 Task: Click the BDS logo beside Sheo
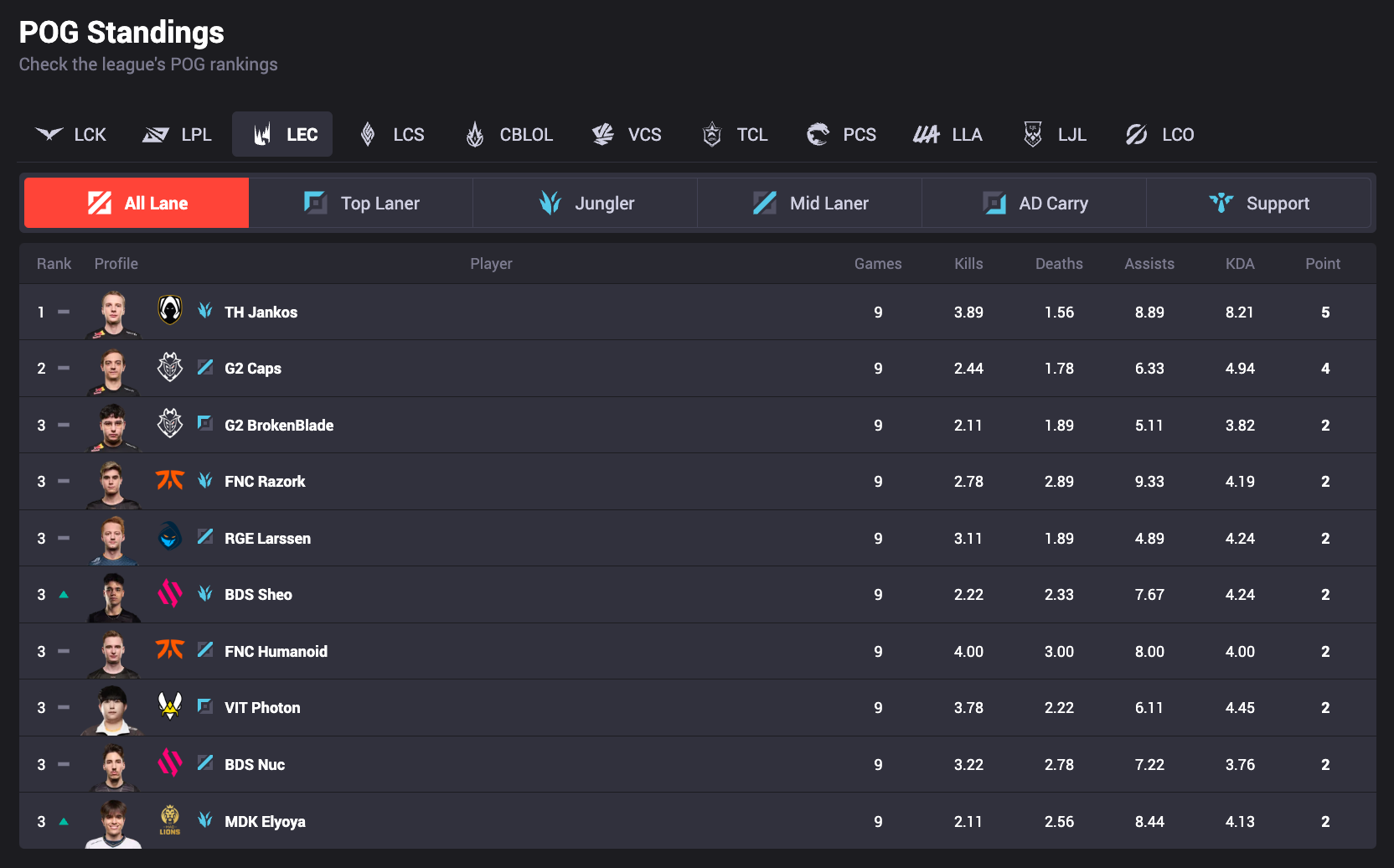click(170, 593)
